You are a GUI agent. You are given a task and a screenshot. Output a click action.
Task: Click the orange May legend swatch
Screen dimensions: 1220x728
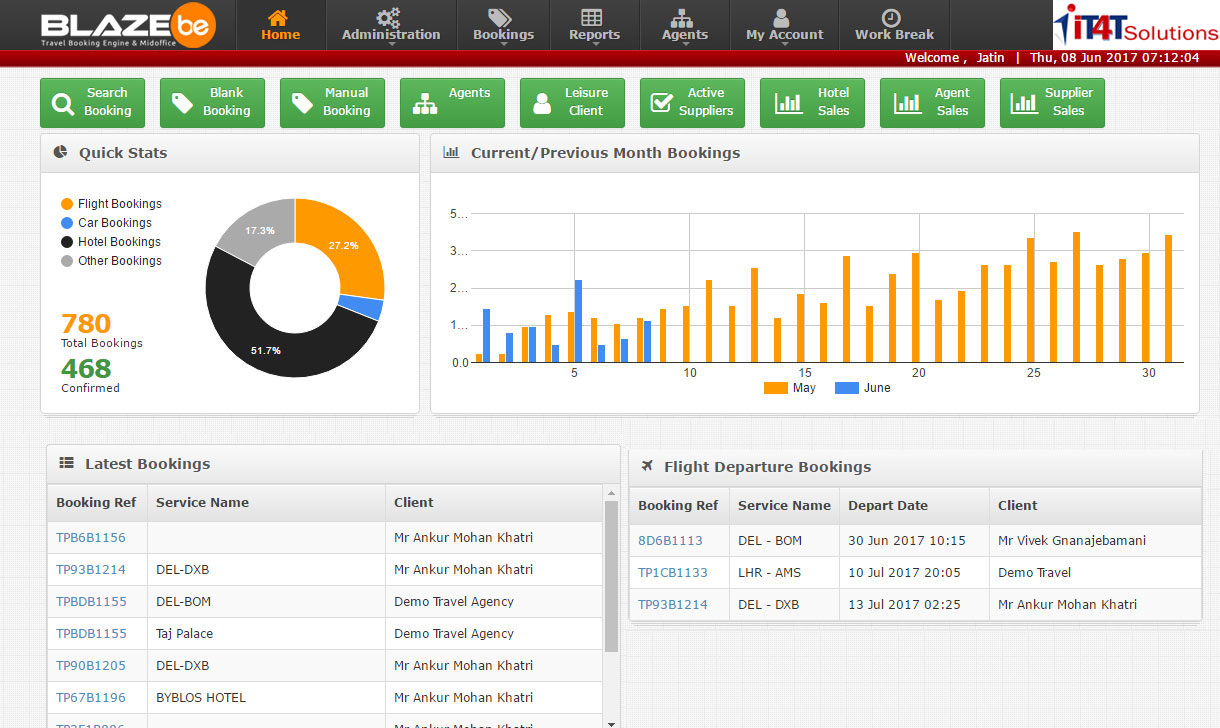(776, 388)
